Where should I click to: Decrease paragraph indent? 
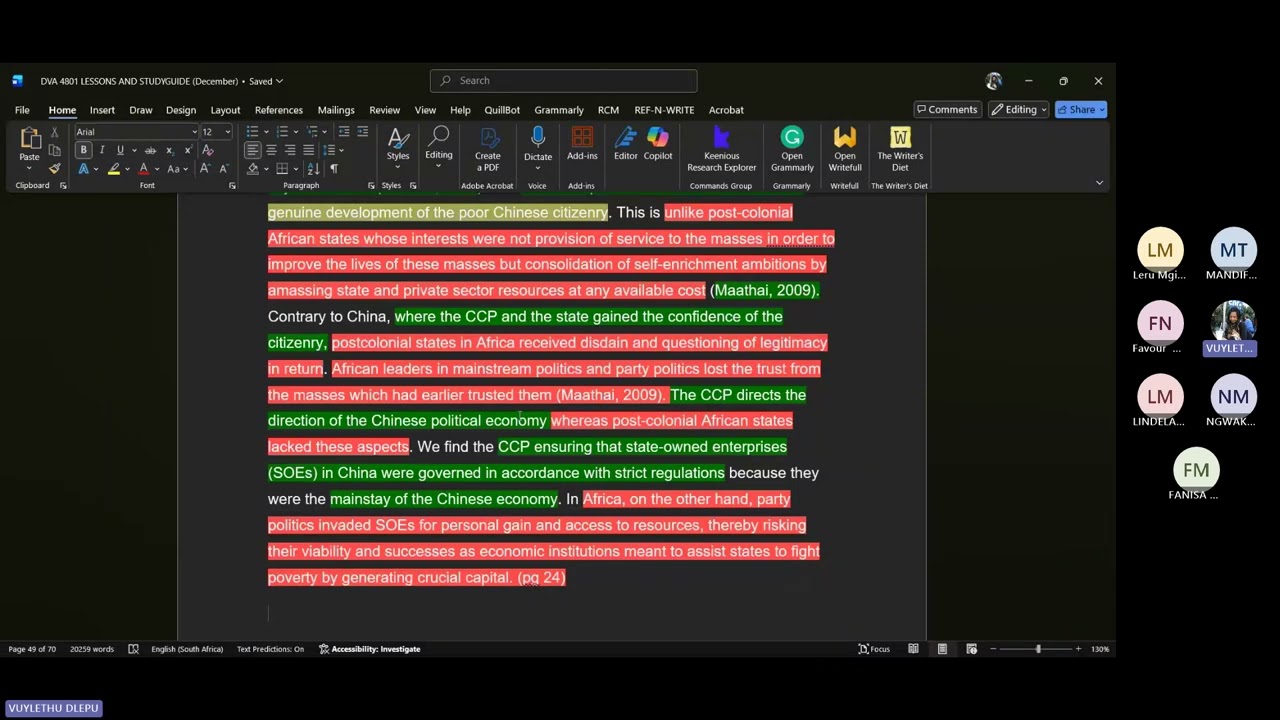coord(344,132)
